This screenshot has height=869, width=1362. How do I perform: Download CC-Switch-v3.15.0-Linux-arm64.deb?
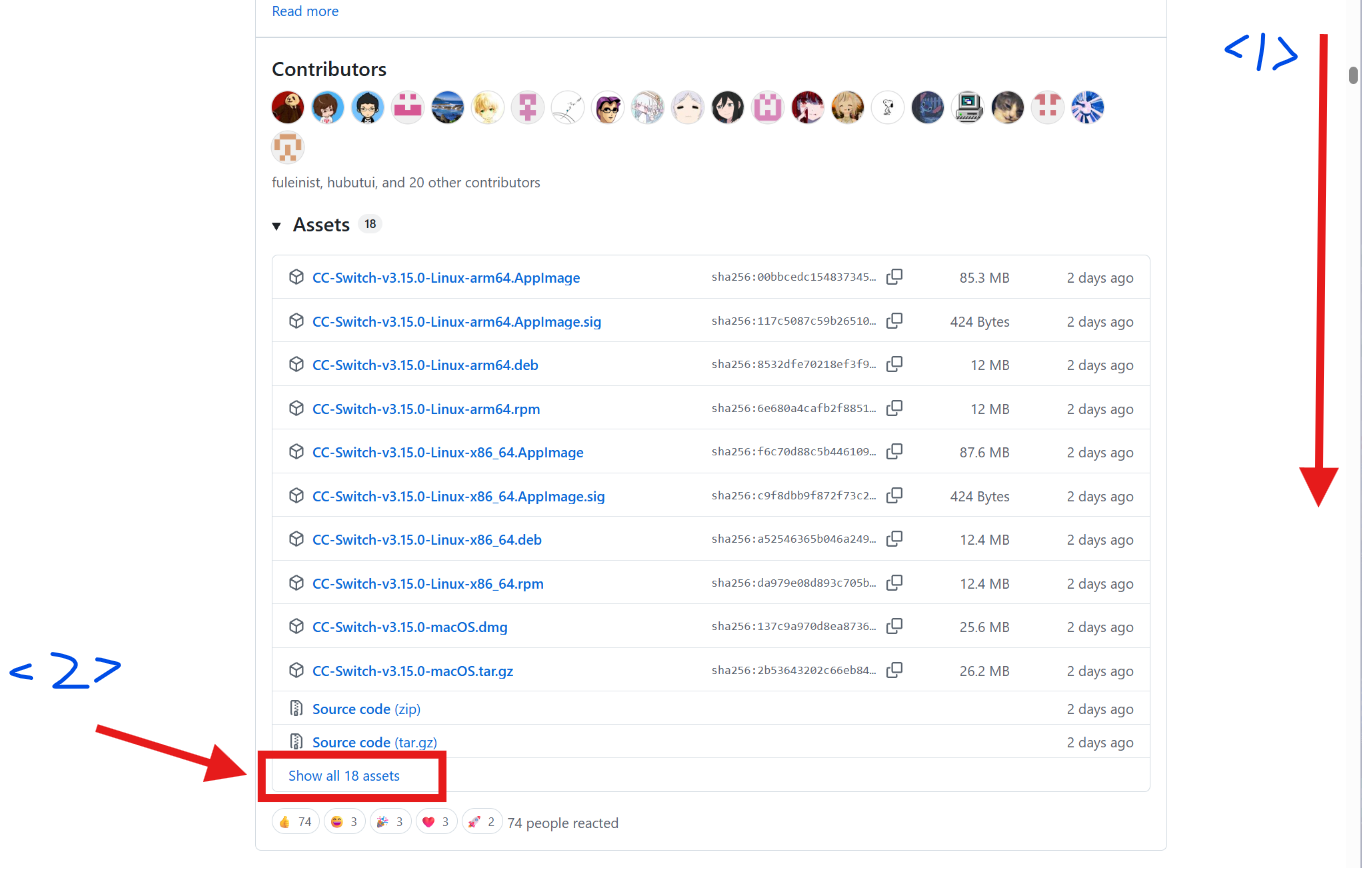[x=425, y=365]
